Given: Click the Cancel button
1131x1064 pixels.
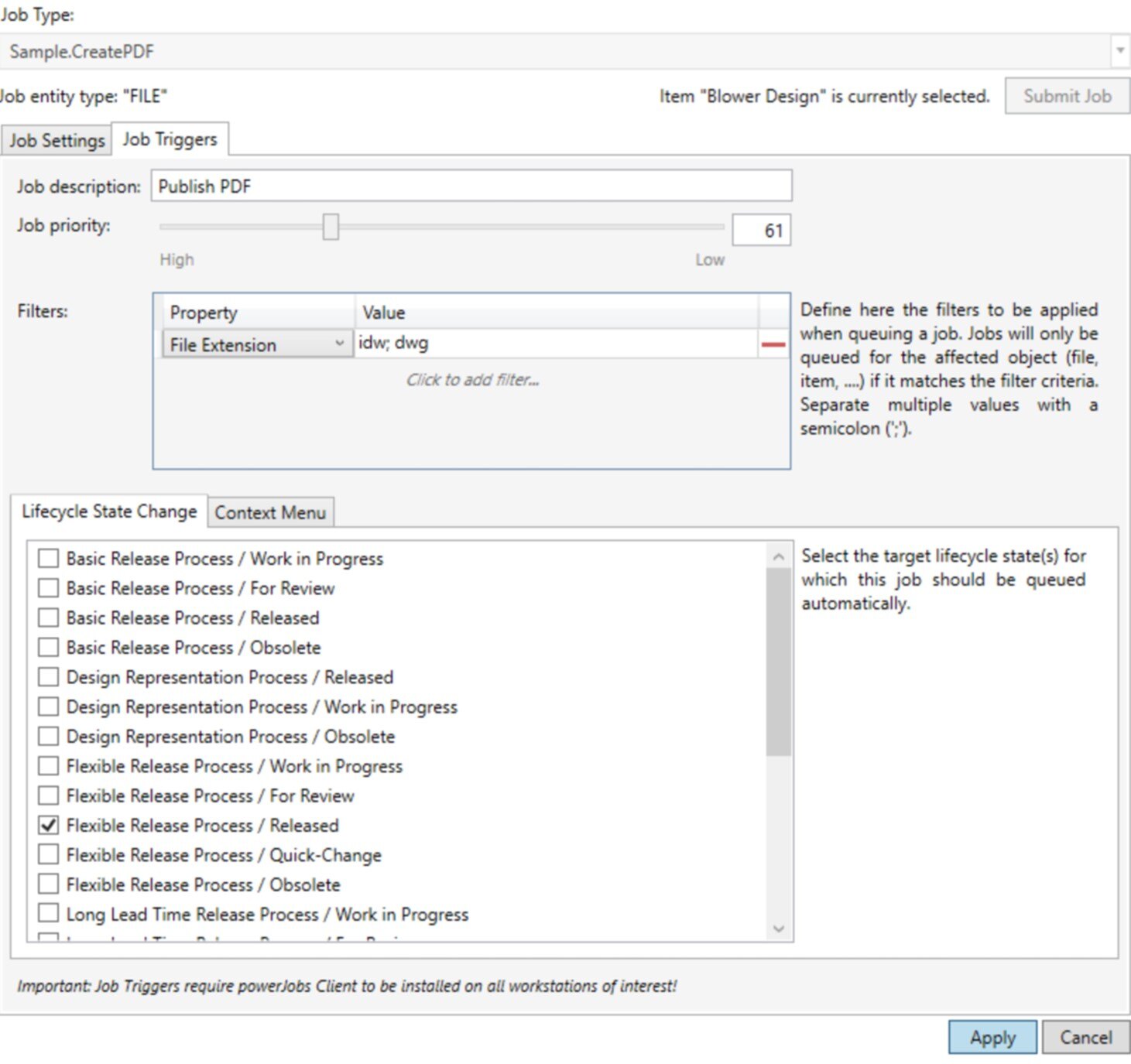Looking at the screenshot, I should point(1085,1037).
